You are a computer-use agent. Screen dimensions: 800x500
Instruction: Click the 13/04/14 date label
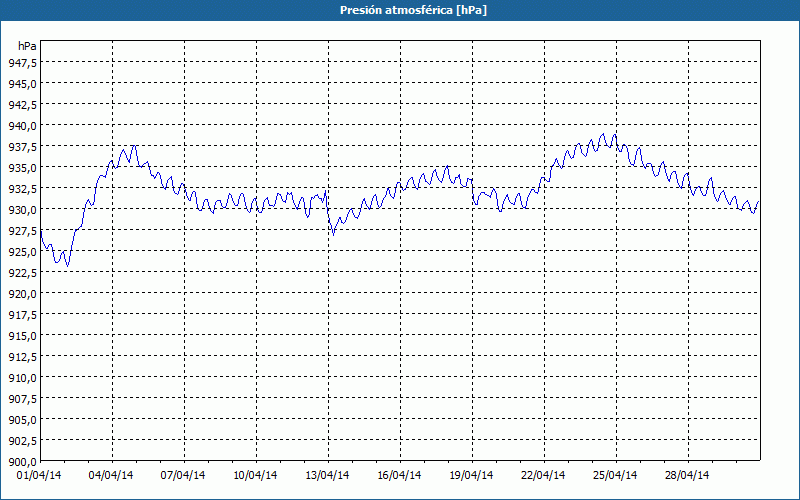click(327, 476)
